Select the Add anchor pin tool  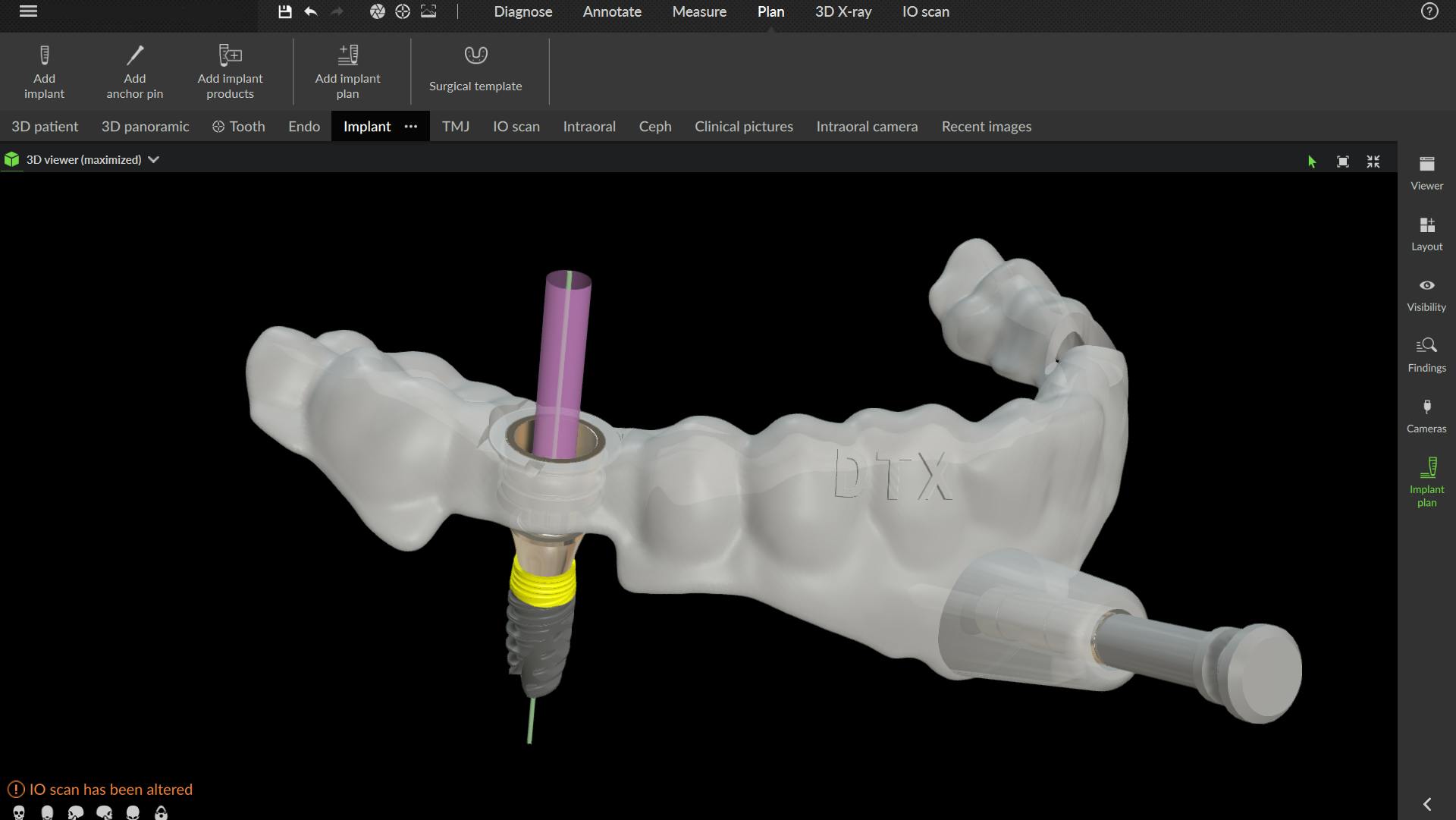tap(134, 71)
